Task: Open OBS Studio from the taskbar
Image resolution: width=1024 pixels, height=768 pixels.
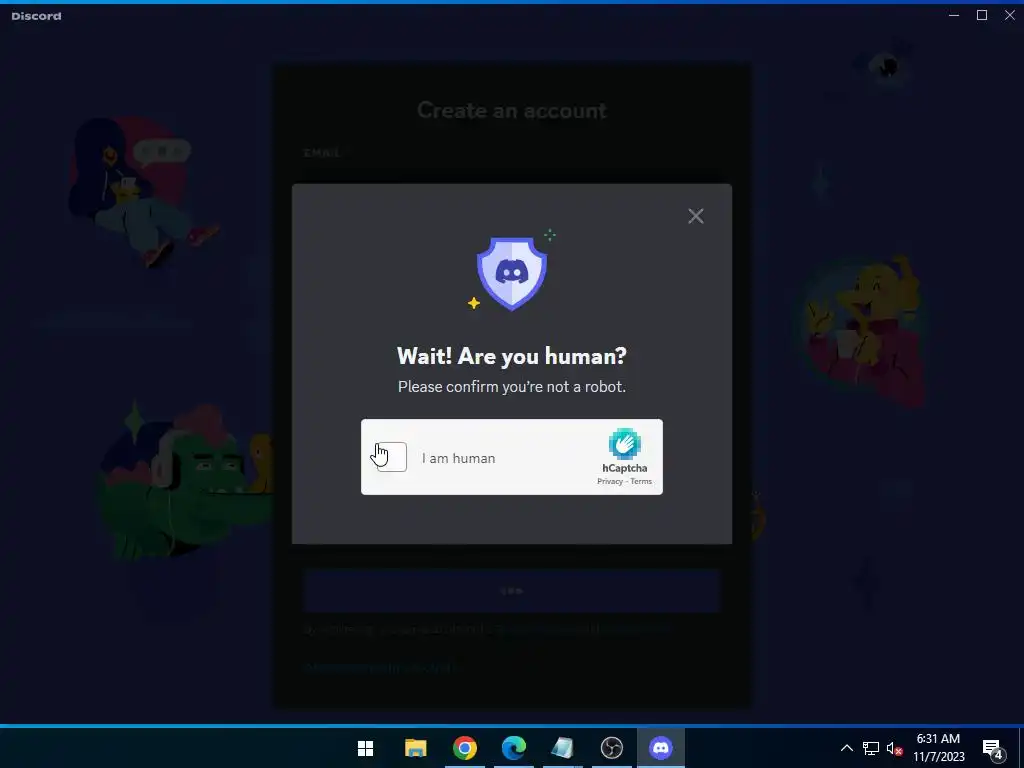Action: point(612,748)
